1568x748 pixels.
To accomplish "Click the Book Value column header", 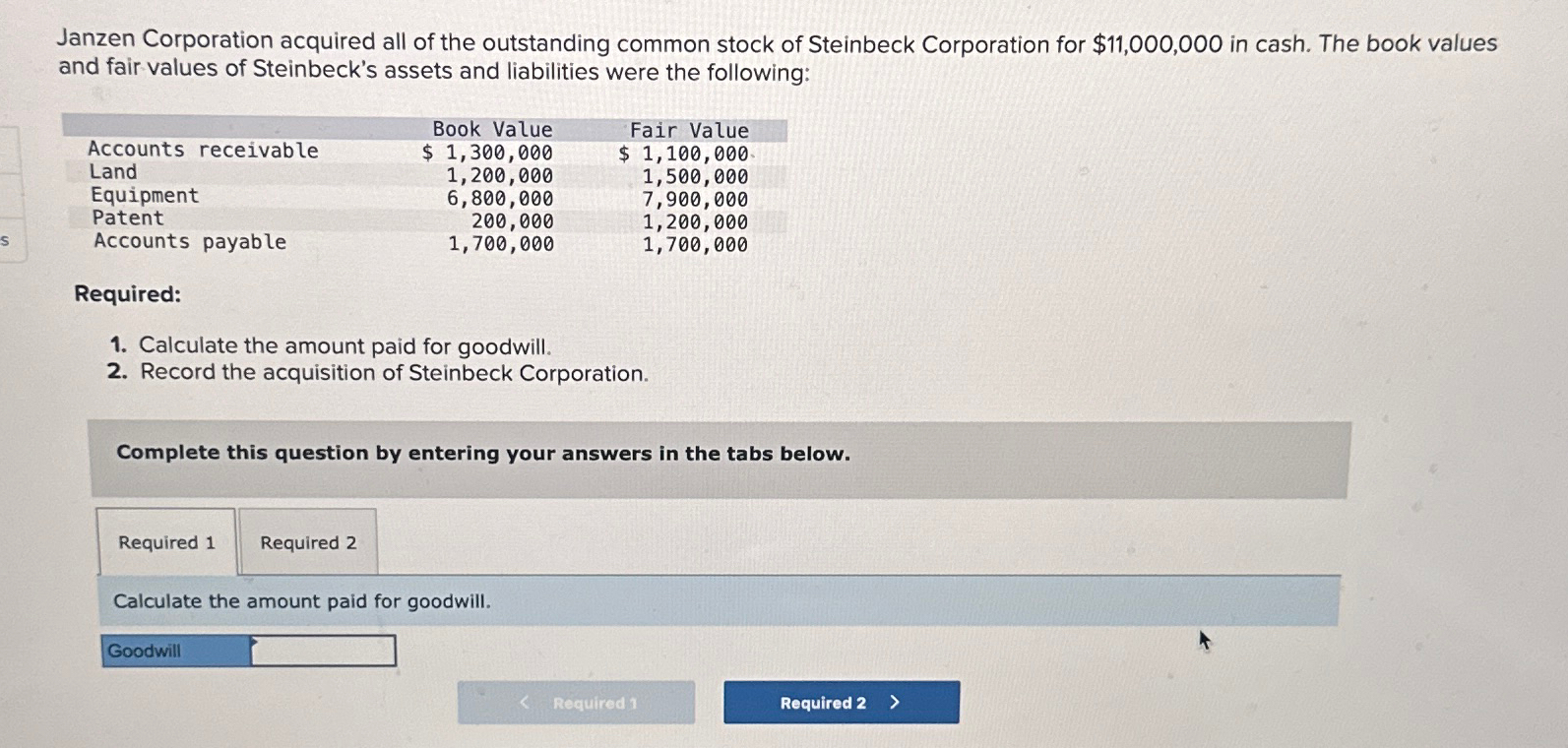I will click(490, 129).
